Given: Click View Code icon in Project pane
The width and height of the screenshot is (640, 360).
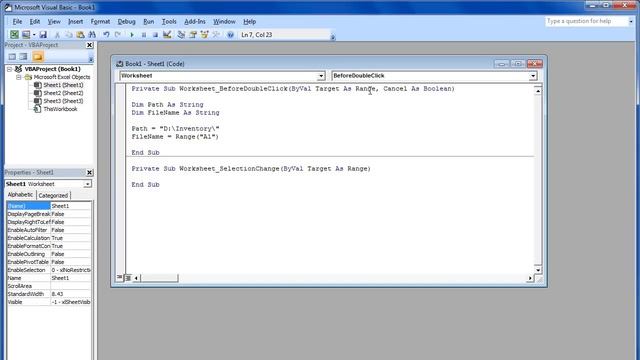Looking at the screenshot, I should tap(12, 56).
